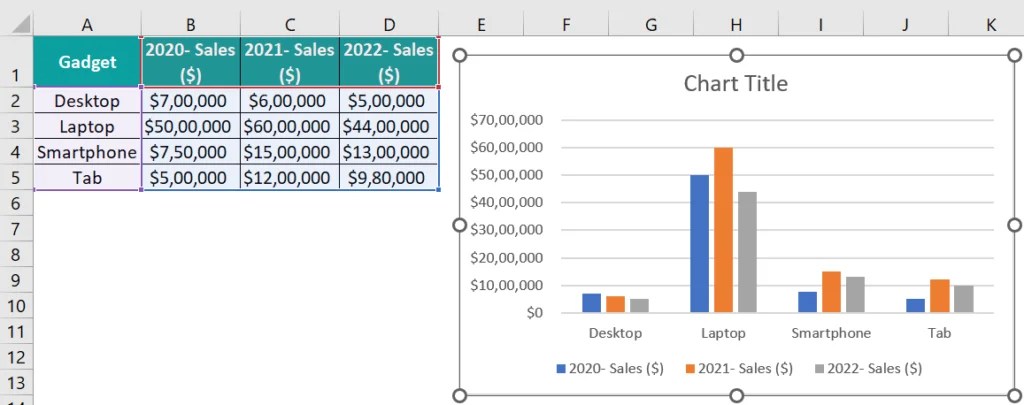Image resolution: width=1024 pixels, height=405 pixels.
Task: Select column B header
Action: [x=191, y=25]
